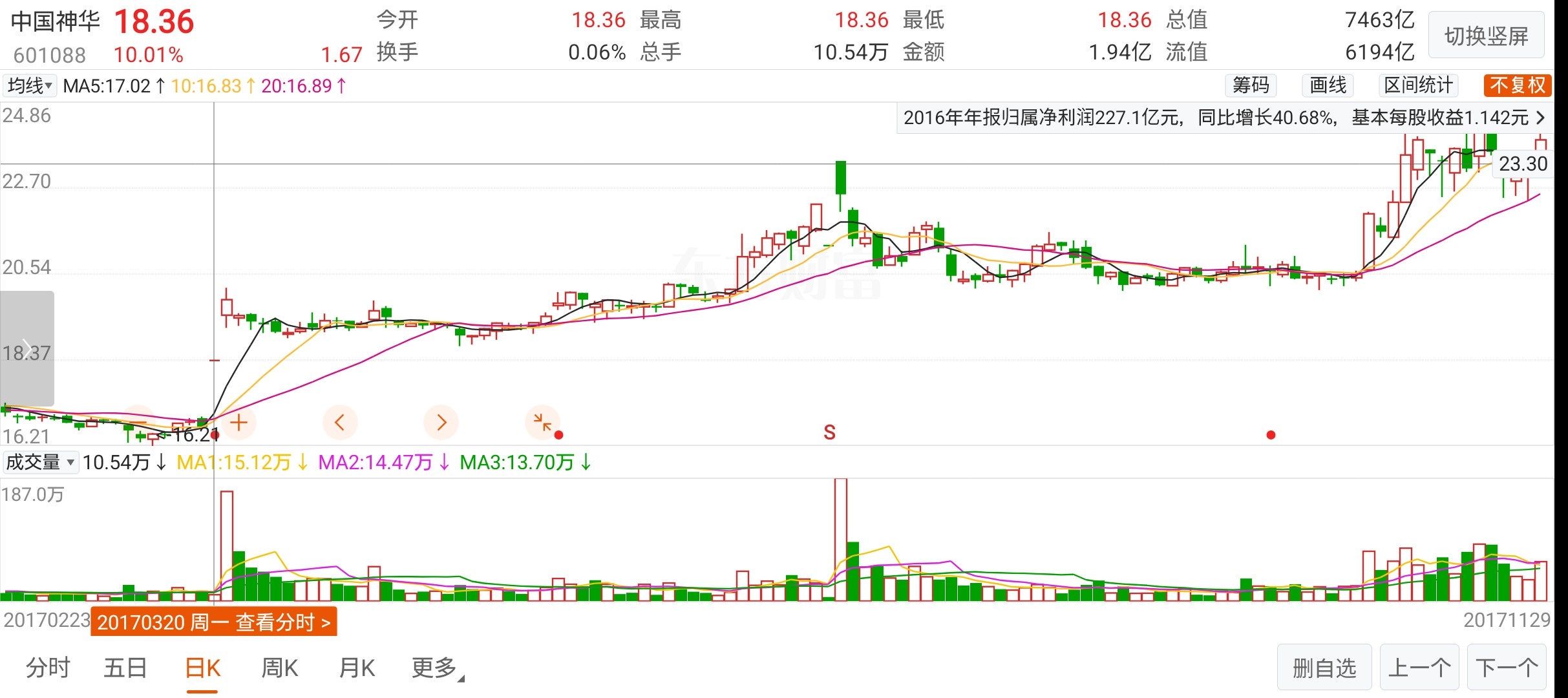Click the stock name 中国神华
The image size is (1568, 698).
coord(56,21)
